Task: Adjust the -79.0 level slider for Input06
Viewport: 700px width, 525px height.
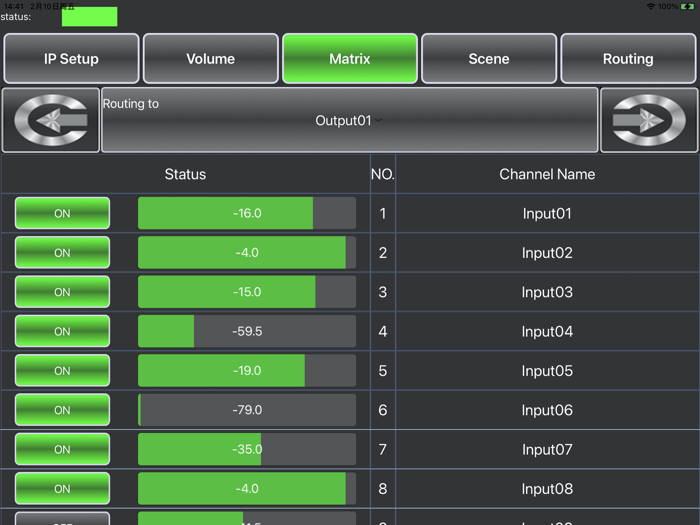Action: tap(247, 410)
